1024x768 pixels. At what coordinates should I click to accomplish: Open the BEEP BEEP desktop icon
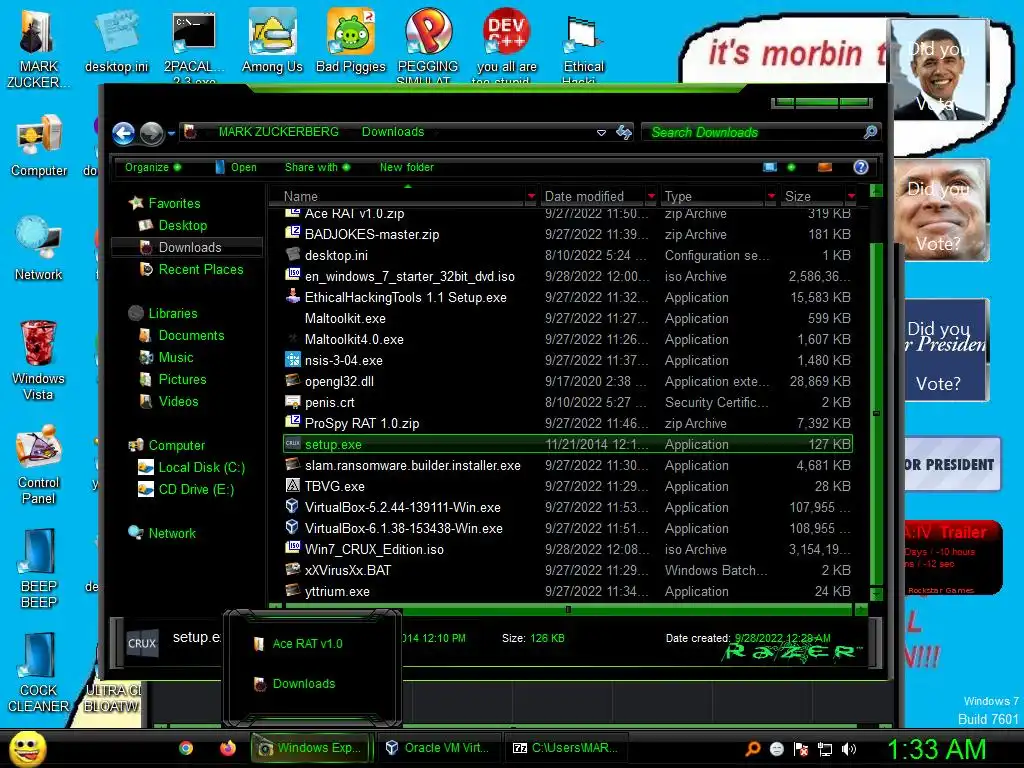pyautogui.click(x=39, y=568)
